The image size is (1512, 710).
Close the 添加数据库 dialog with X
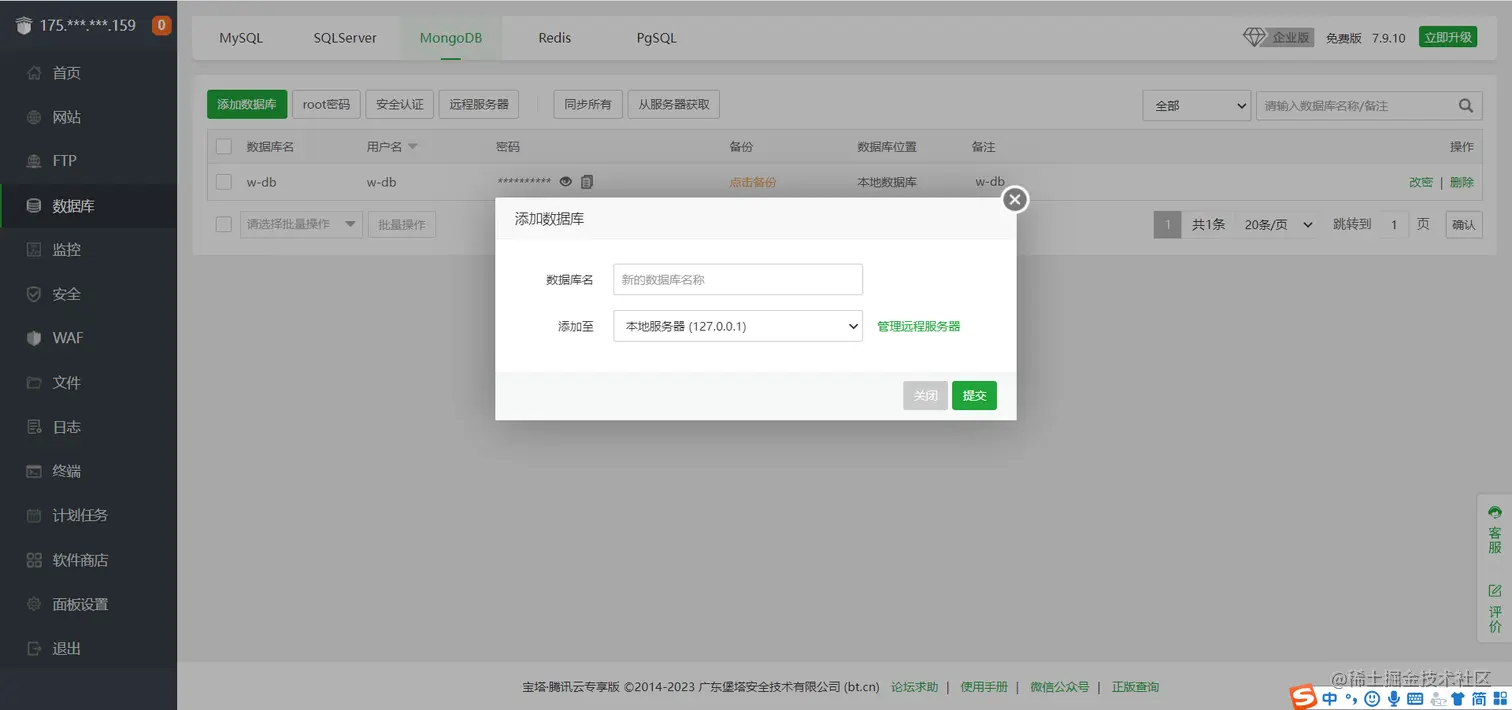point(1015,200)
